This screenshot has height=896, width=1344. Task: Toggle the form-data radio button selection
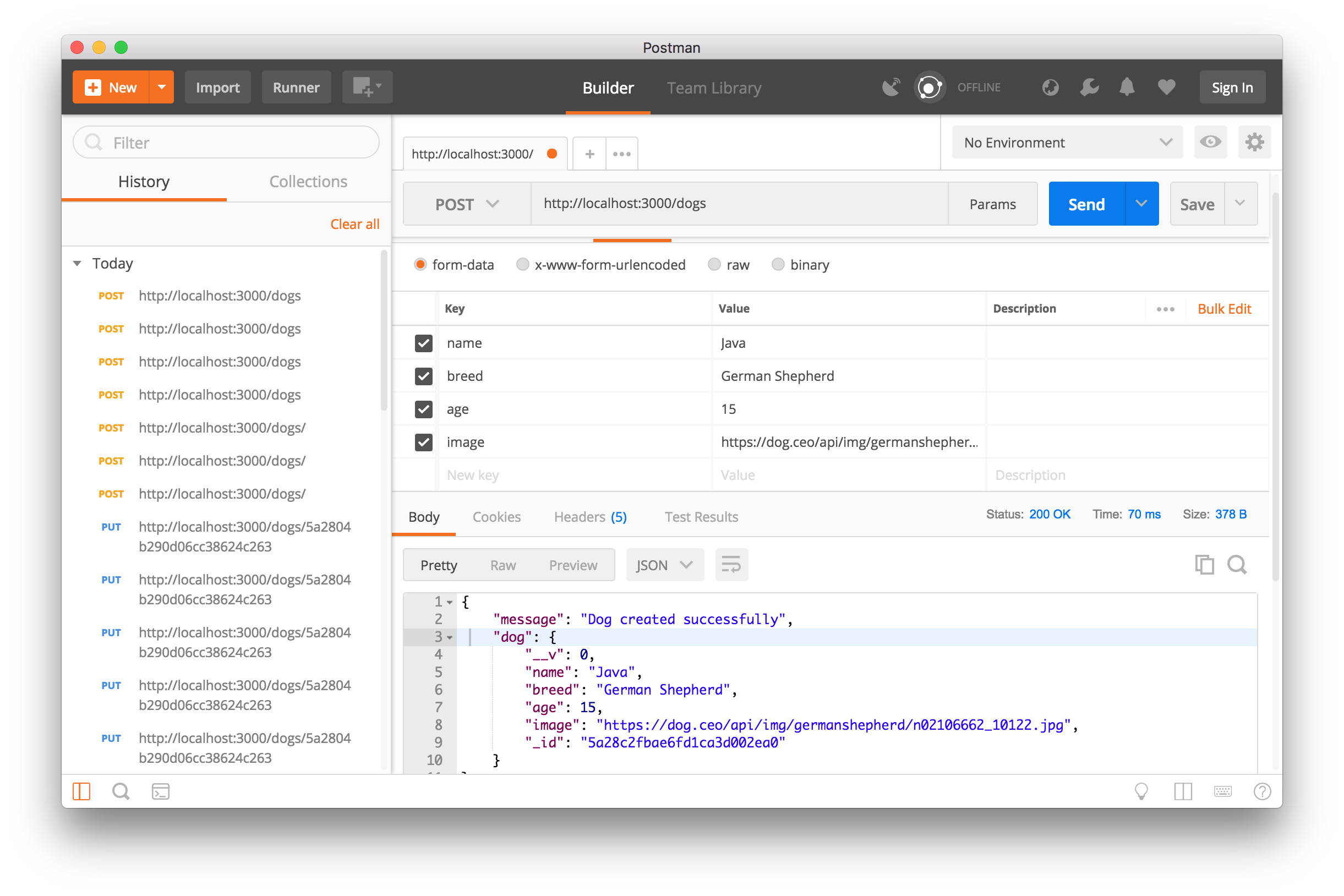pyautogui.click(x=419, y=264)
